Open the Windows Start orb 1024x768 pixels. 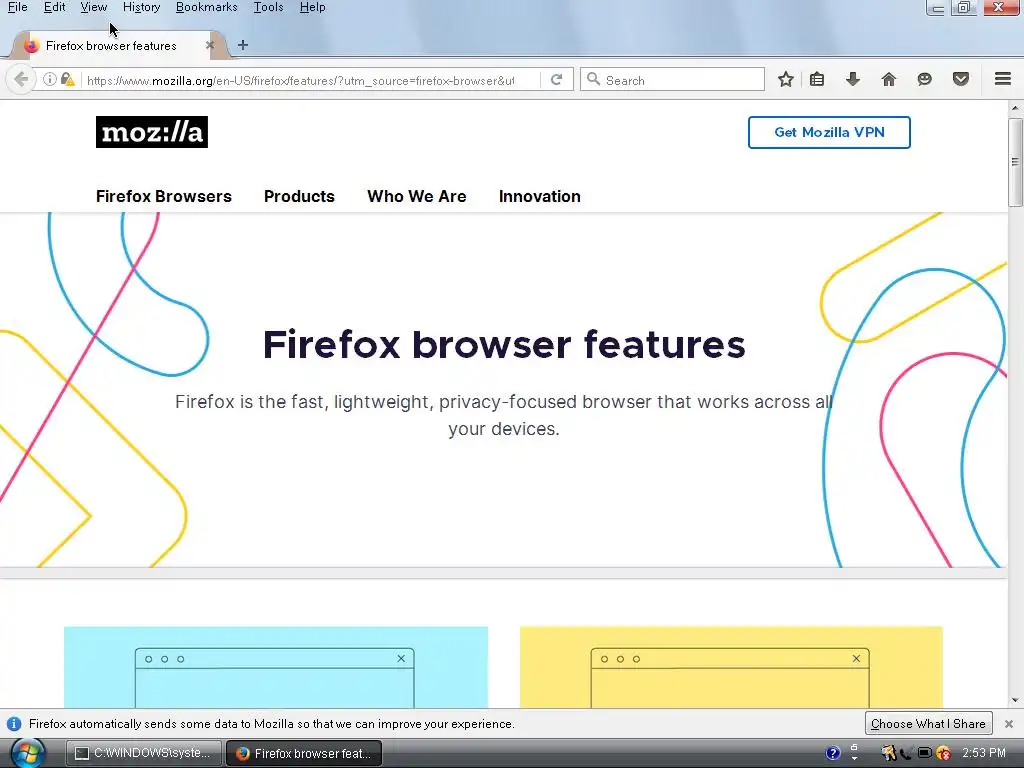click(x=27, y=753)
